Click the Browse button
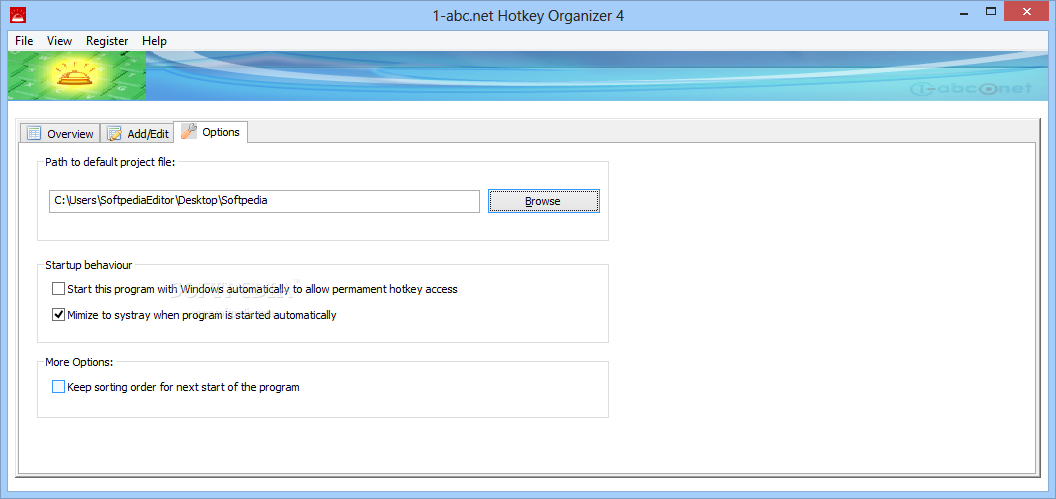The width and height of the screenshot is (1056, 499). point(543,201)
